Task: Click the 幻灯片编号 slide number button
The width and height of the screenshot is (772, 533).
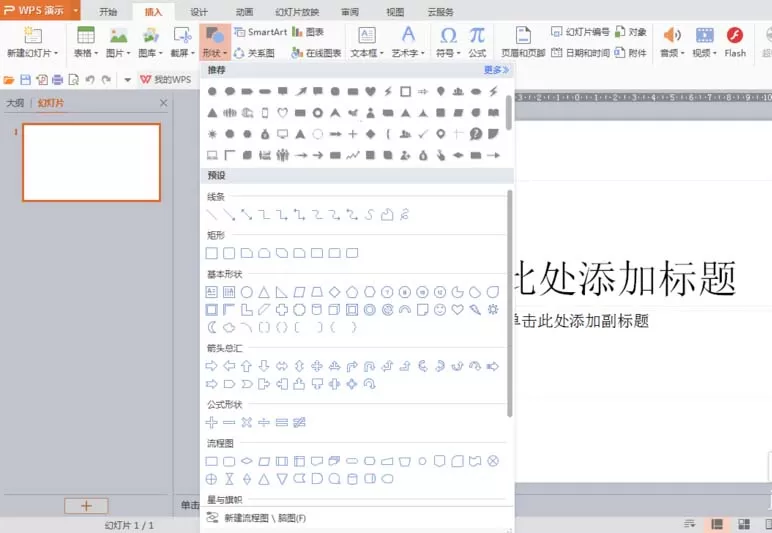Action: [580, 32]
